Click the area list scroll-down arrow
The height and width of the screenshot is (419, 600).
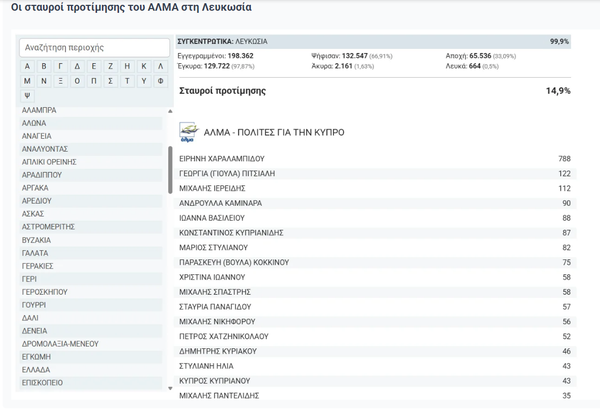[x=170, y=388]
